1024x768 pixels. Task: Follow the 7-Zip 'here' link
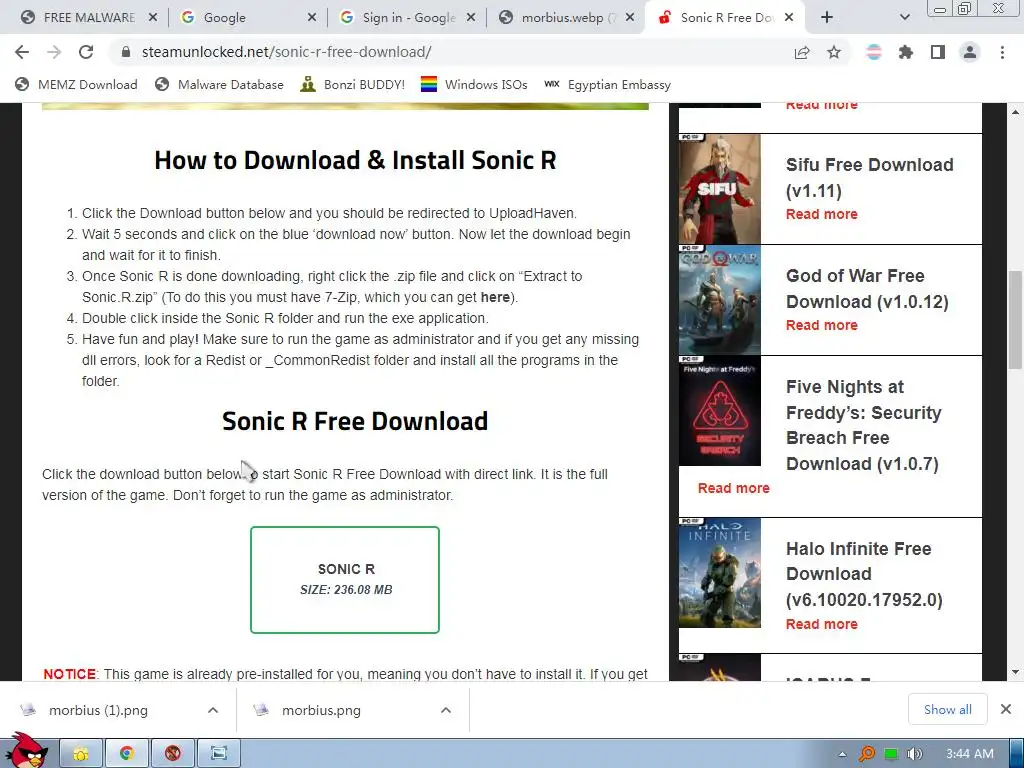coord(495,297)
